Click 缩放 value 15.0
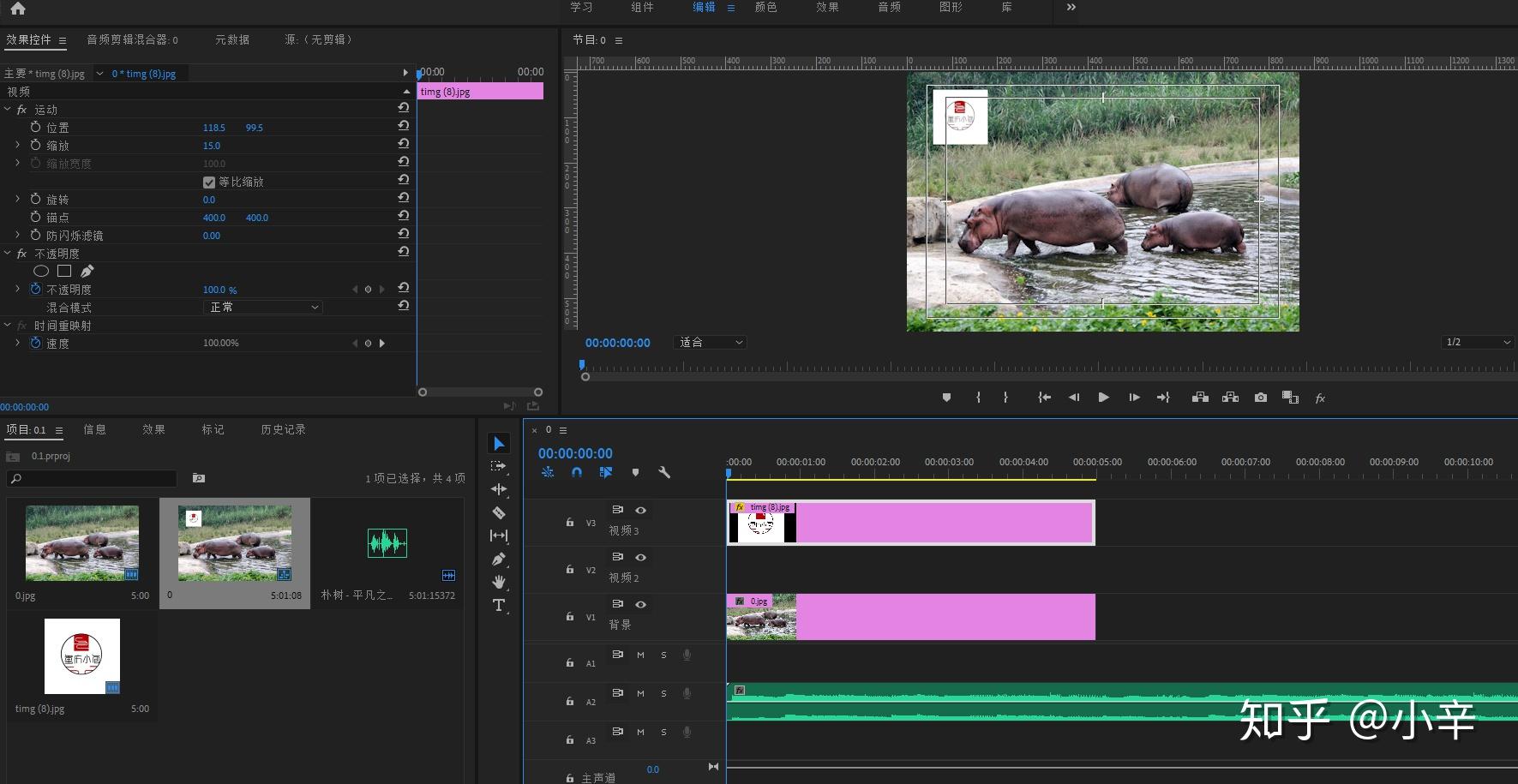 point(212,146)
